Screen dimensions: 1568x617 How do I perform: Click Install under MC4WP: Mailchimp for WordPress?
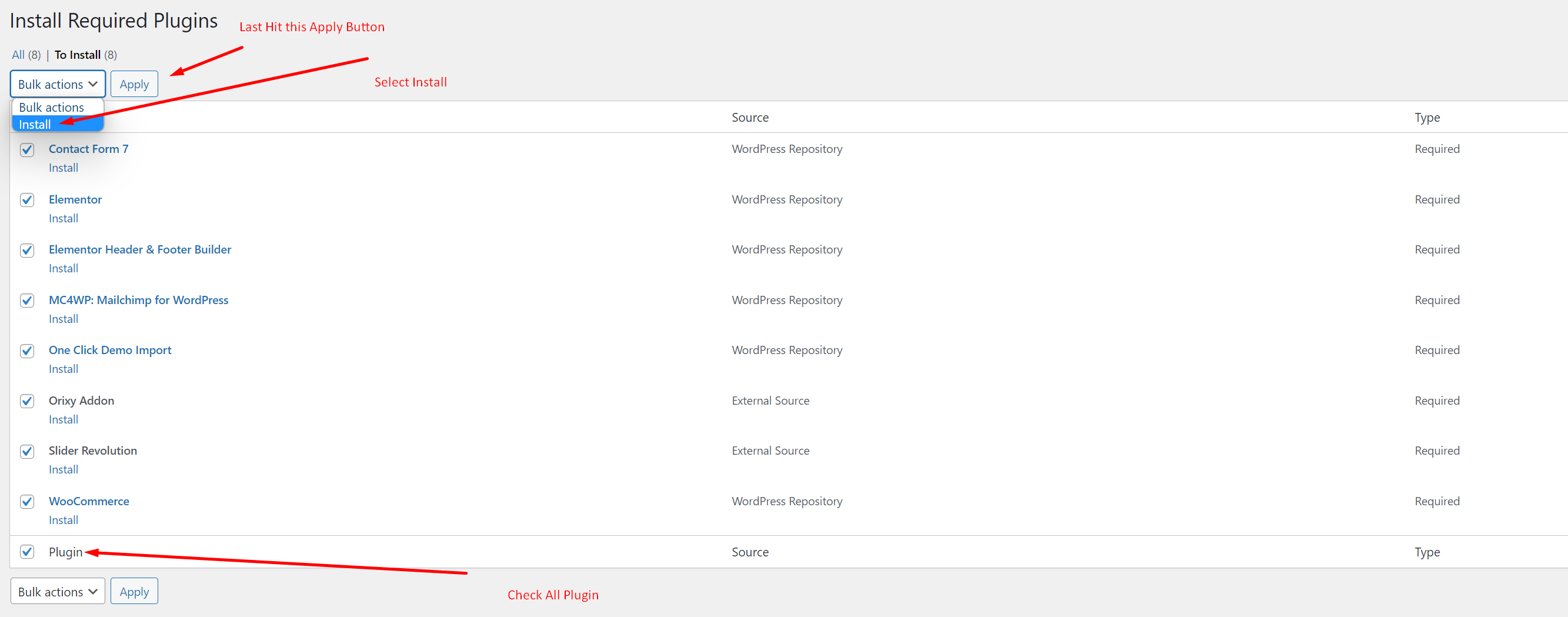tap(64, 318)
